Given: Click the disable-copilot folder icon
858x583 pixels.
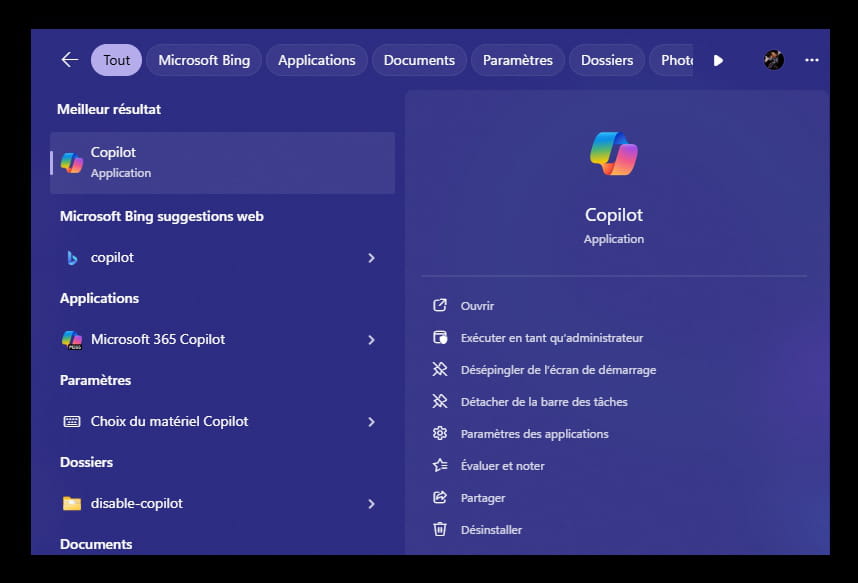Looking at the screenshot, I should click(72, 503).
